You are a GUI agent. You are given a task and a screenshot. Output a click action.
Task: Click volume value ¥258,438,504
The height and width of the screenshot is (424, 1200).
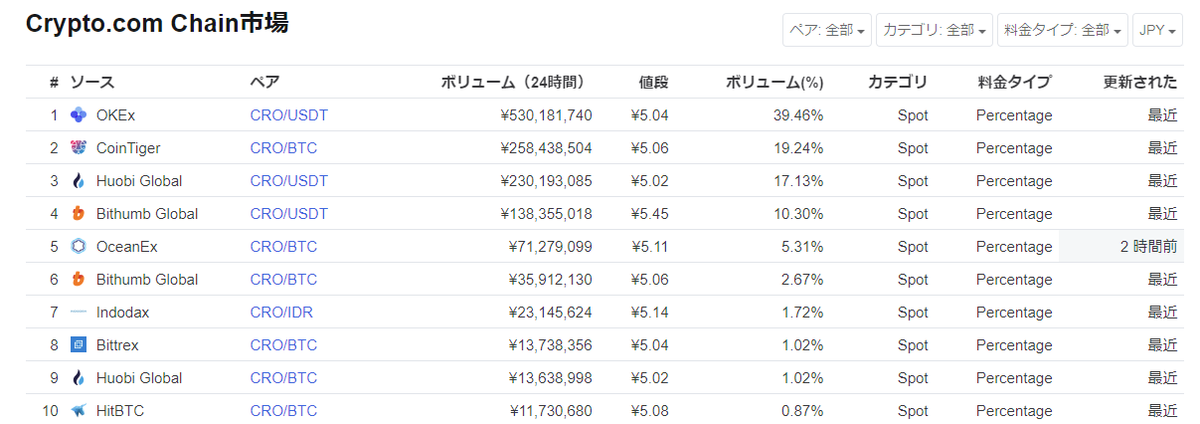click(546, 148)
